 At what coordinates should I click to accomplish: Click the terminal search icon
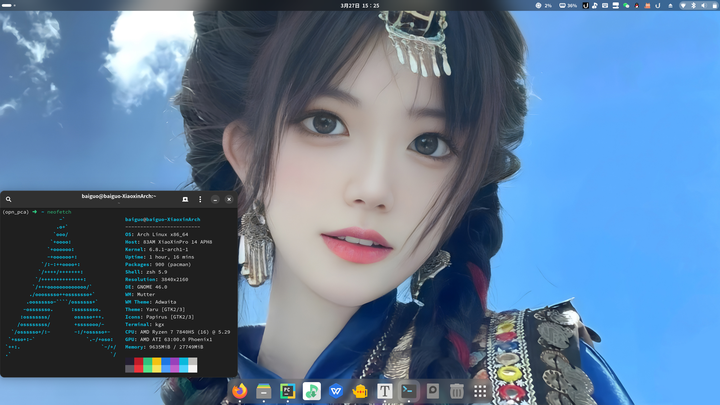tap(8, 199)
